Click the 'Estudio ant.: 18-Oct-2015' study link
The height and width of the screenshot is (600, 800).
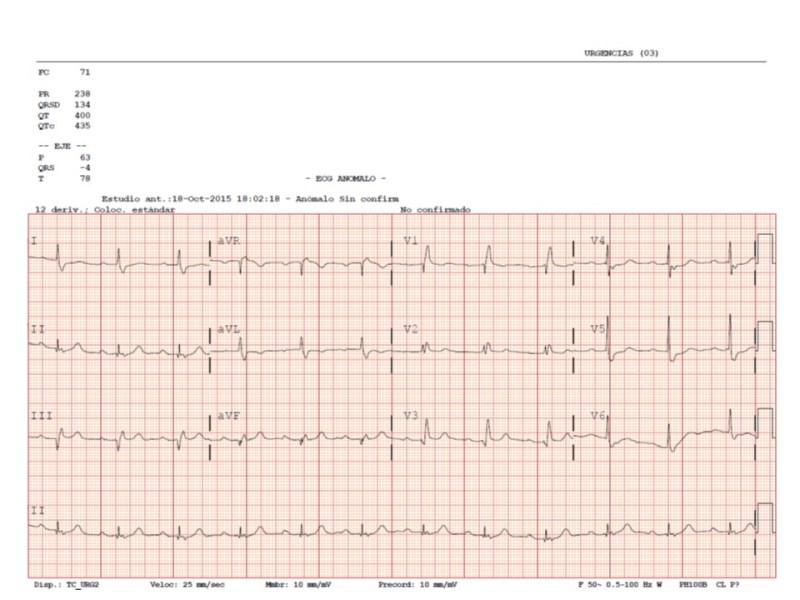pos(150,198)
